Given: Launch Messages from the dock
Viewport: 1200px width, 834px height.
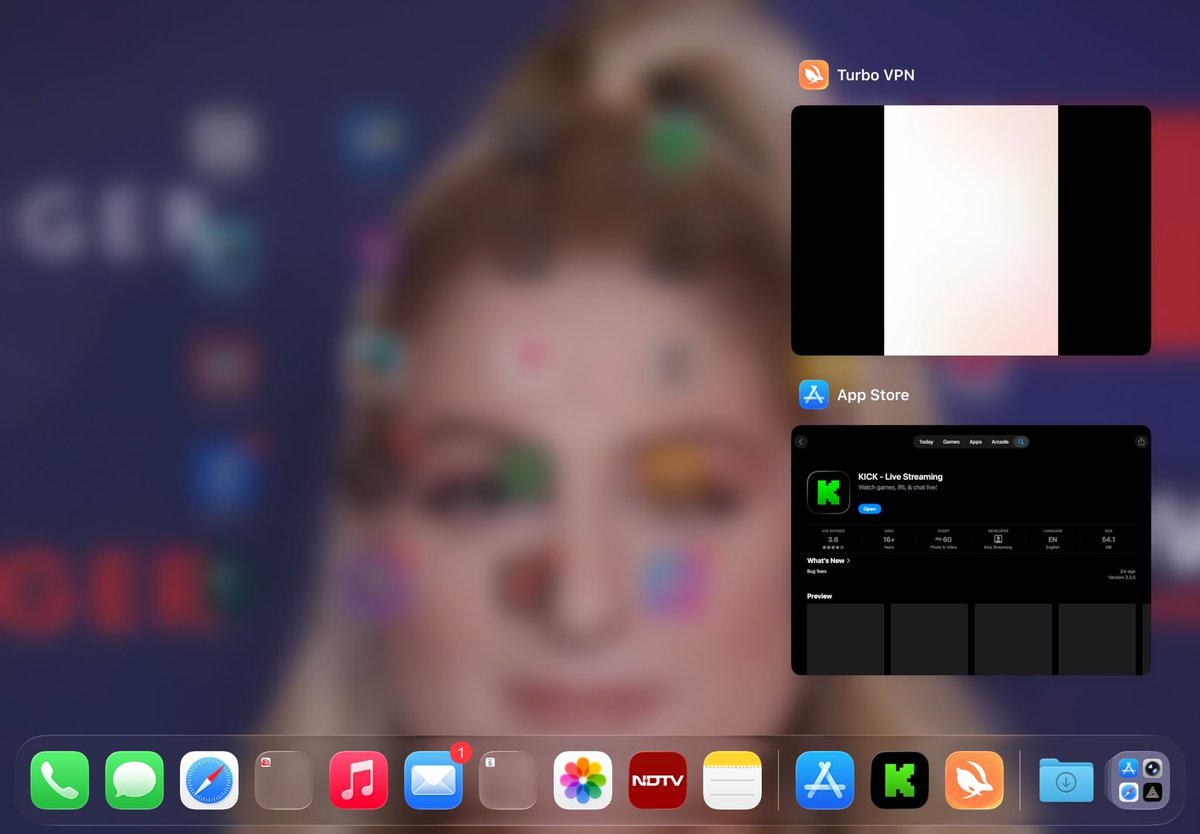Looking at the screenshot, I should (134, 780).
